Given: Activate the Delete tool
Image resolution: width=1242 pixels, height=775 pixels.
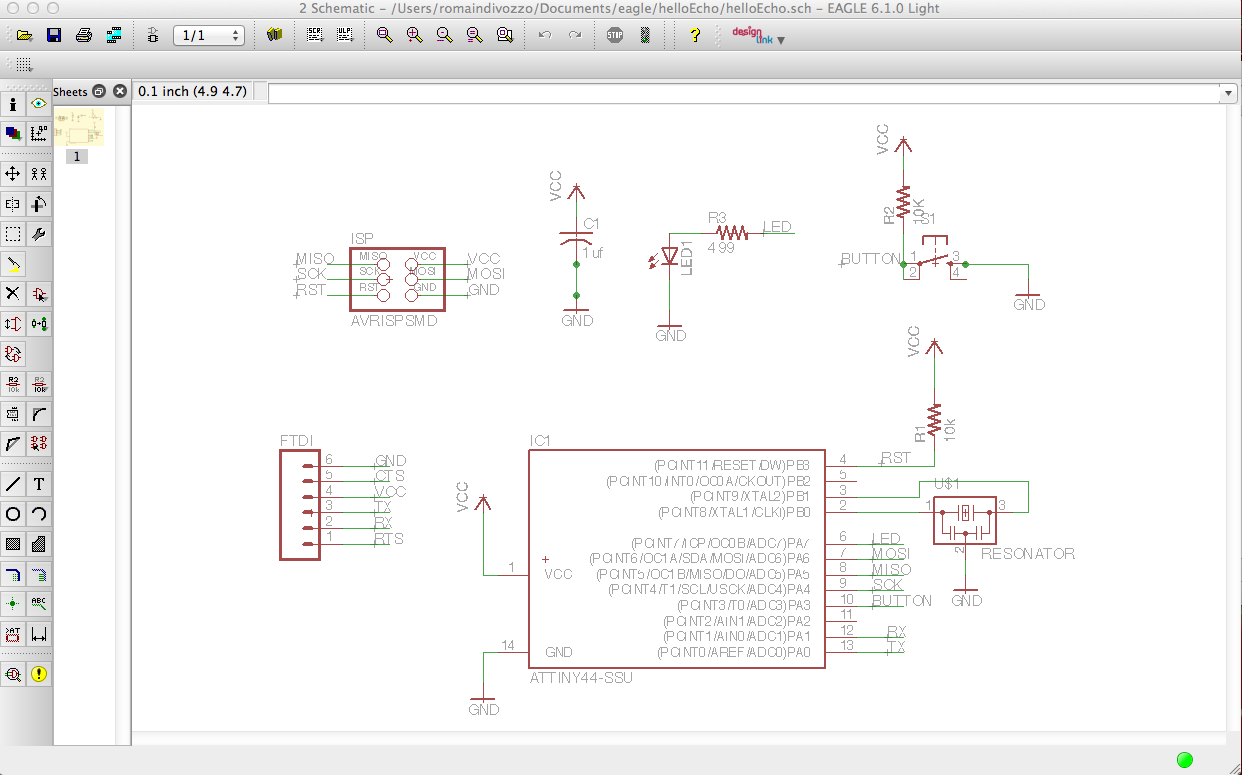Looking at the screenshot, I should (x=13, y=294).
